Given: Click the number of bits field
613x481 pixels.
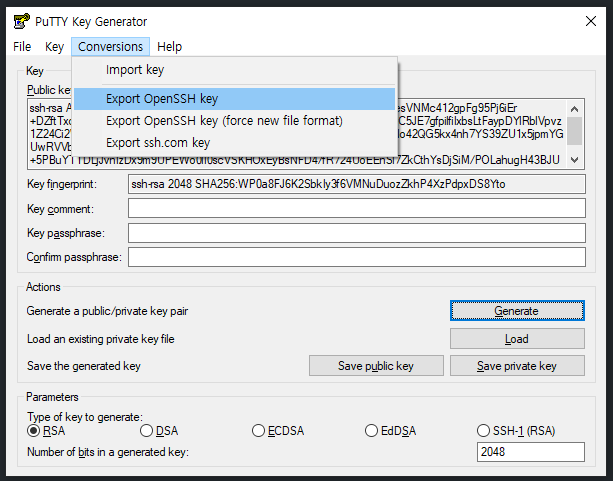Looking at the screenshot, I should [x=530, y=452].
